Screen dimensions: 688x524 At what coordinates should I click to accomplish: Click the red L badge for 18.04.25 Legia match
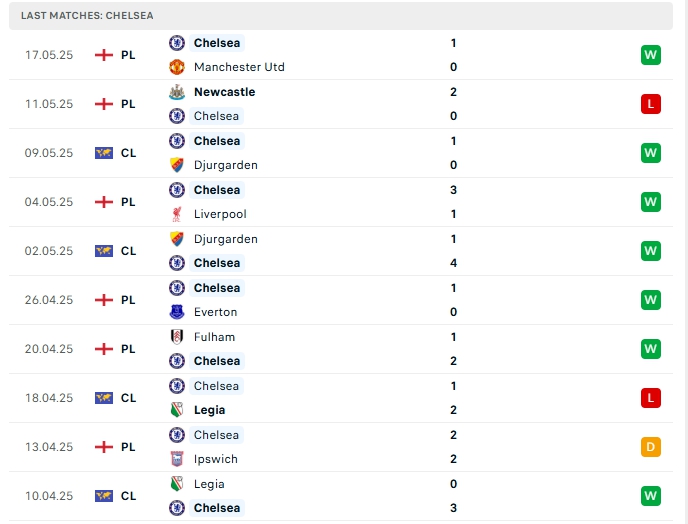[x=651, y=398]
